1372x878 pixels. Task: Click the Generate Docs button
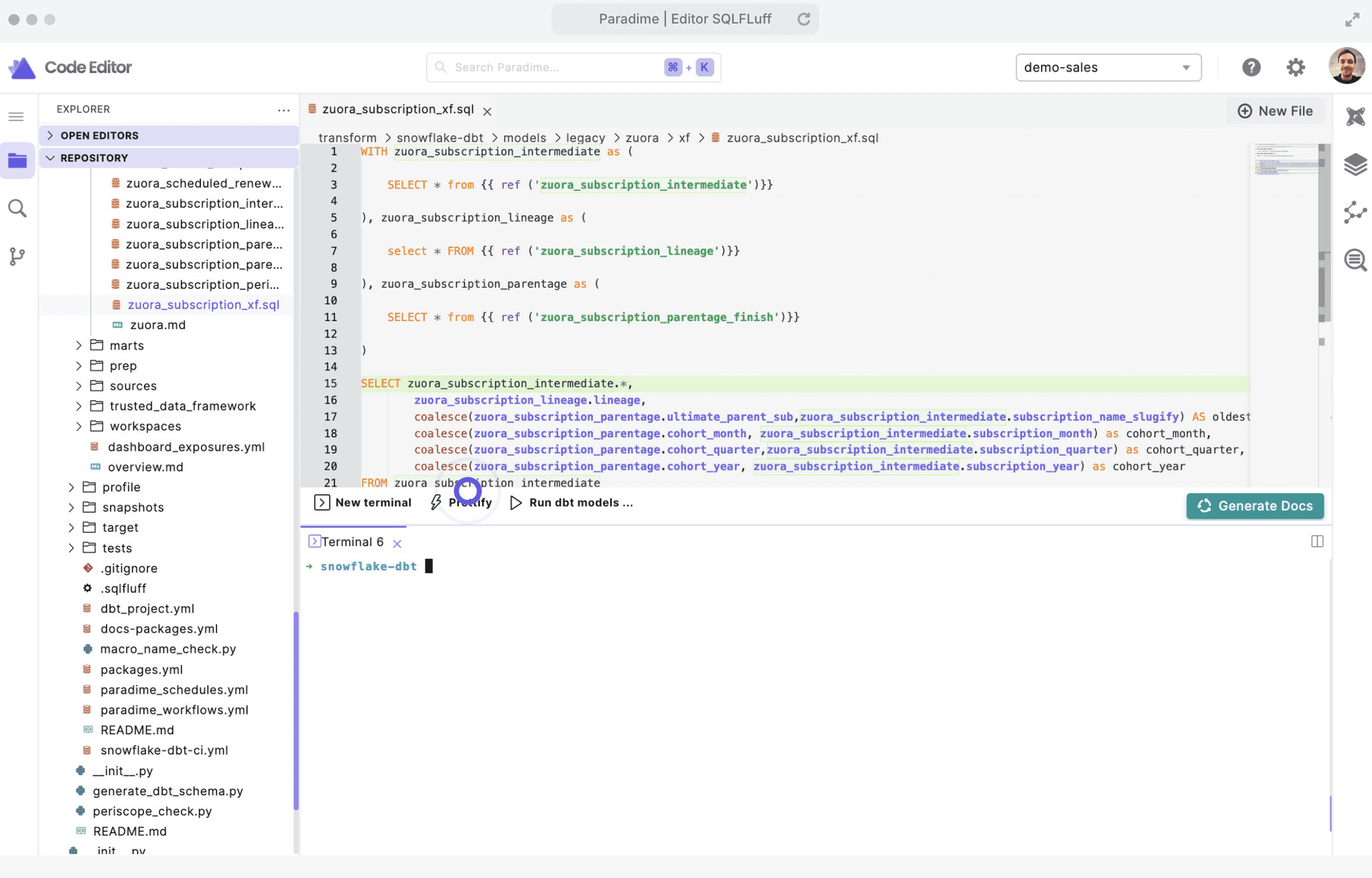pyautogui.click(x=1255, y=506)
